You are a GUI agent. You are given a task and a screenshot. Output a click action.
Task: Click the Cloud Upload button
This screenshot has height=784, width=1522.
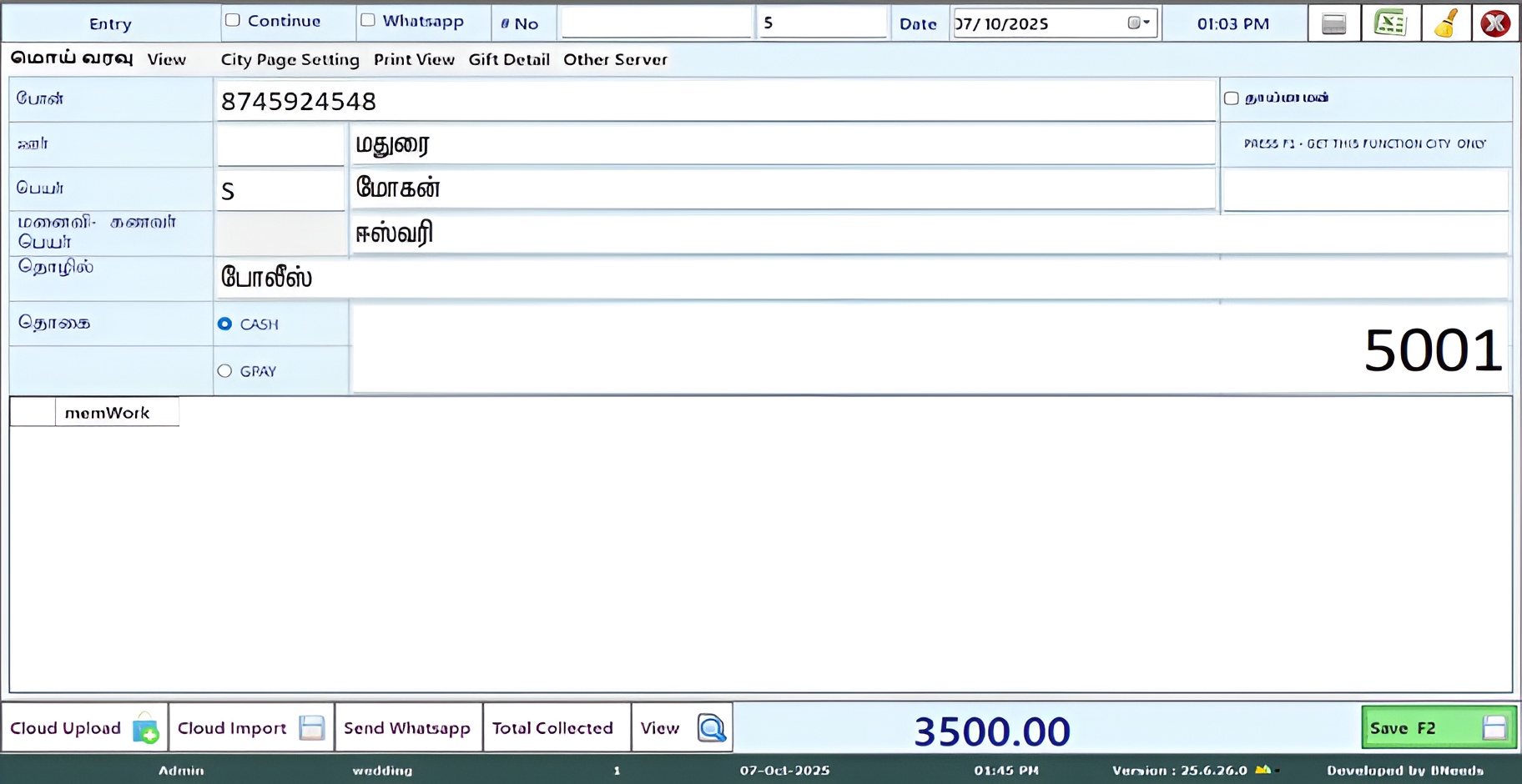[84, 728]
